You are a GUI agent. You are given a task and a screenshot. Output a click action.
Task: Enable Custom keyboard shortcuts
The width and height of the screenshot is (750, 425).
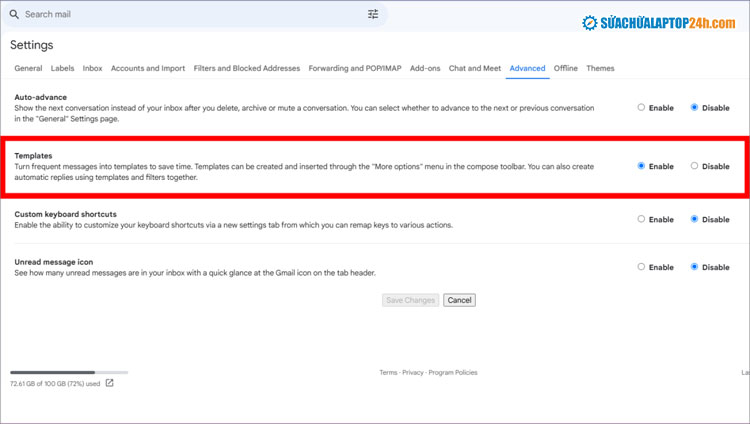point(641,219)
